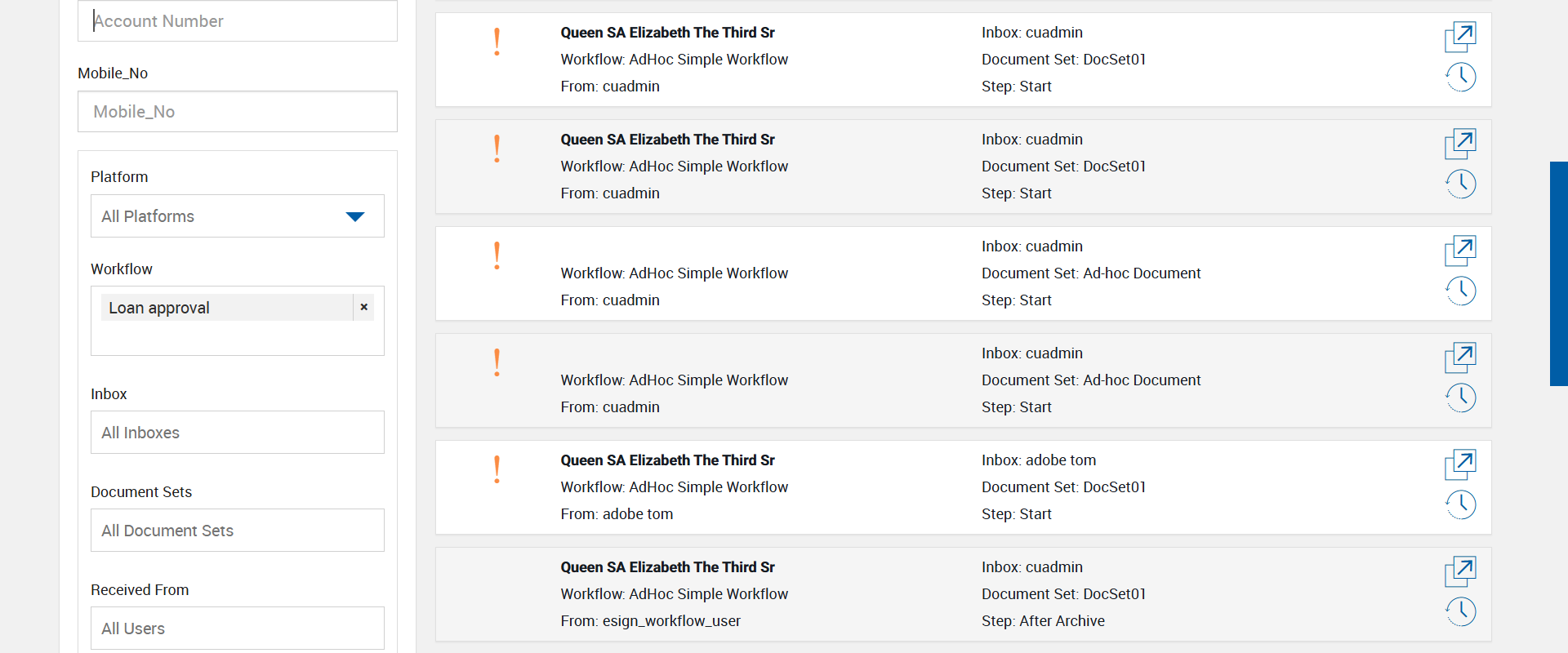
Task: Click the blue vertical scrollbar thumb
Action: [1558, 273]
